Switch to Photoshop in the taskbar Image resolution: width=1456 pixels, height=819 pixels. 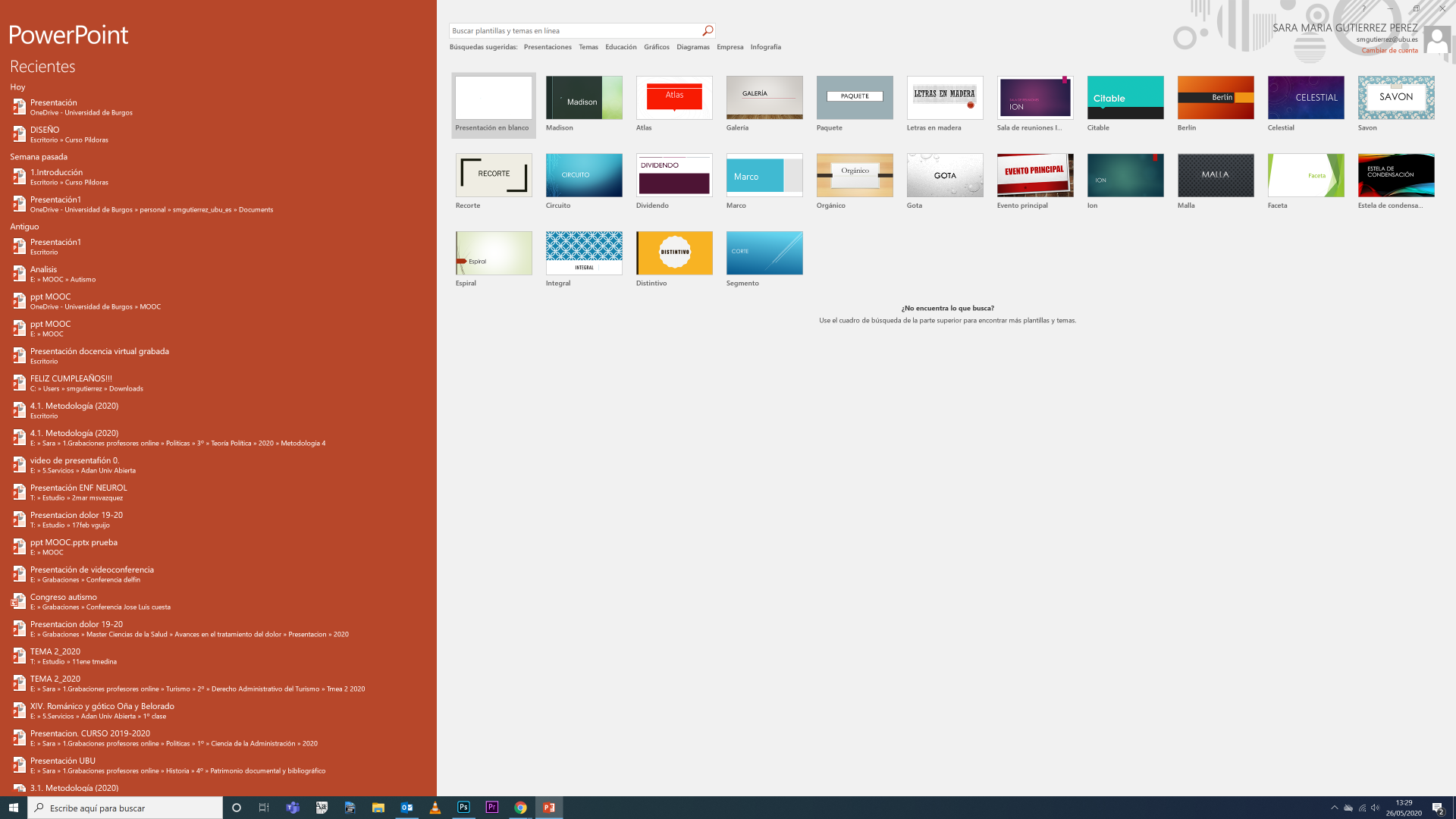463,808
